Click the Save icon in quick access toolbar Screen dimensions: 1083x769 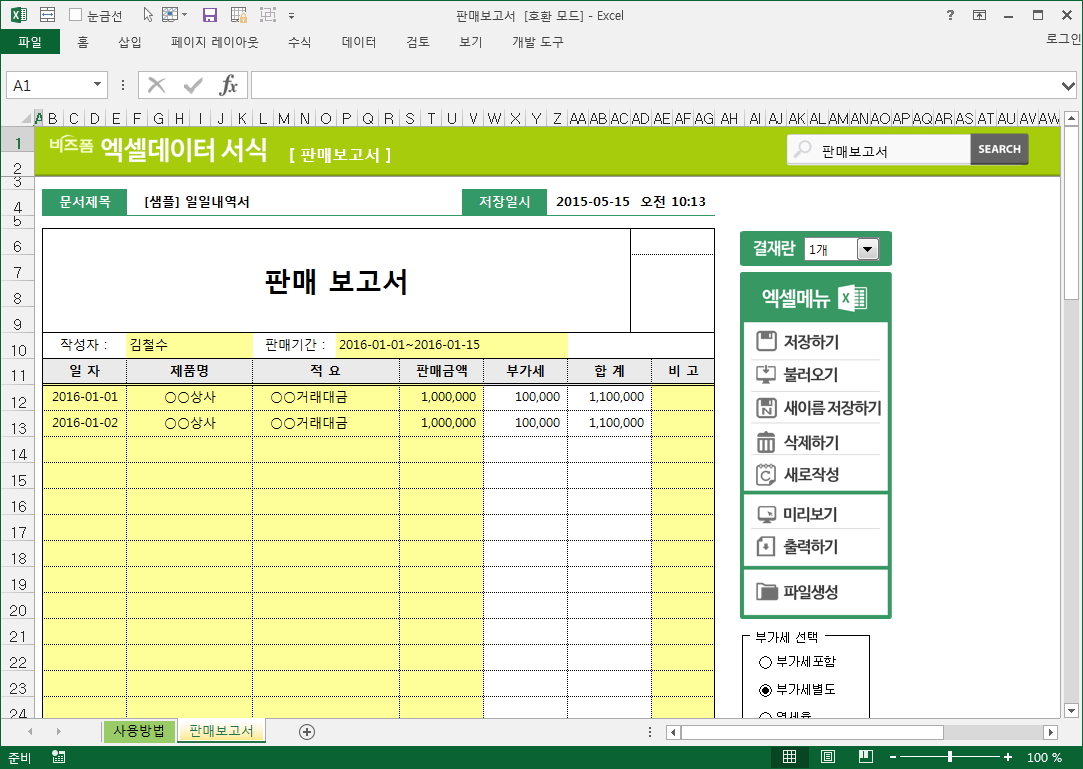coord(209,15)
